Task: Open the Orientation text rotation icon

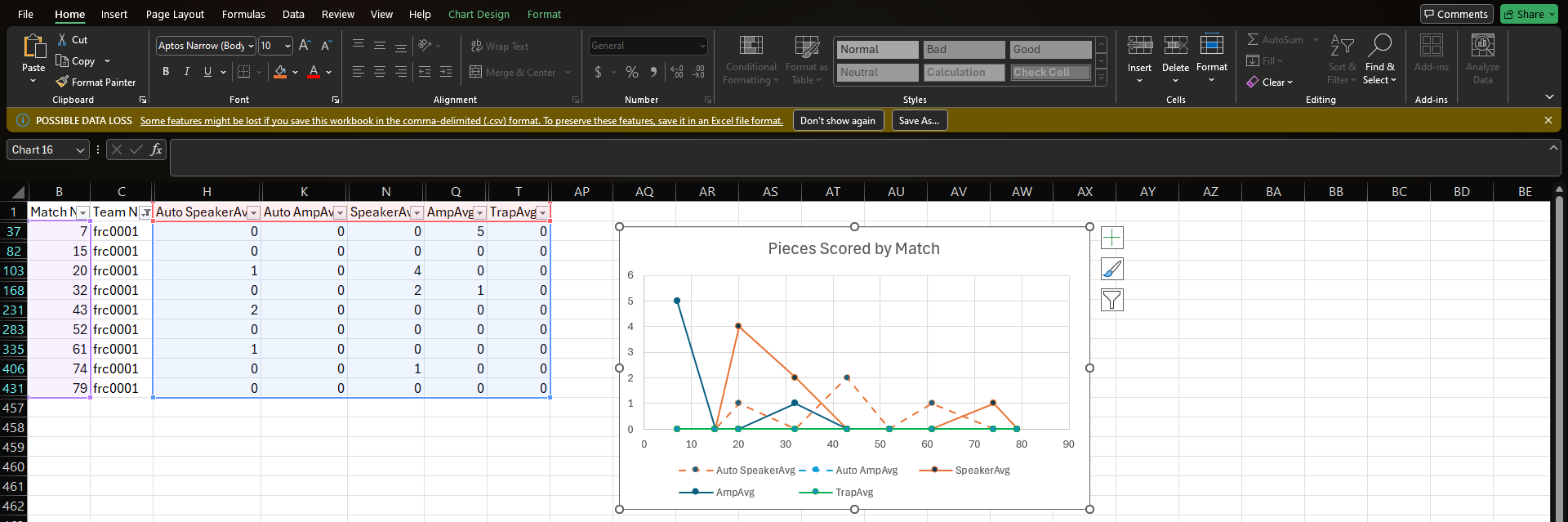Action: [425, 45]
